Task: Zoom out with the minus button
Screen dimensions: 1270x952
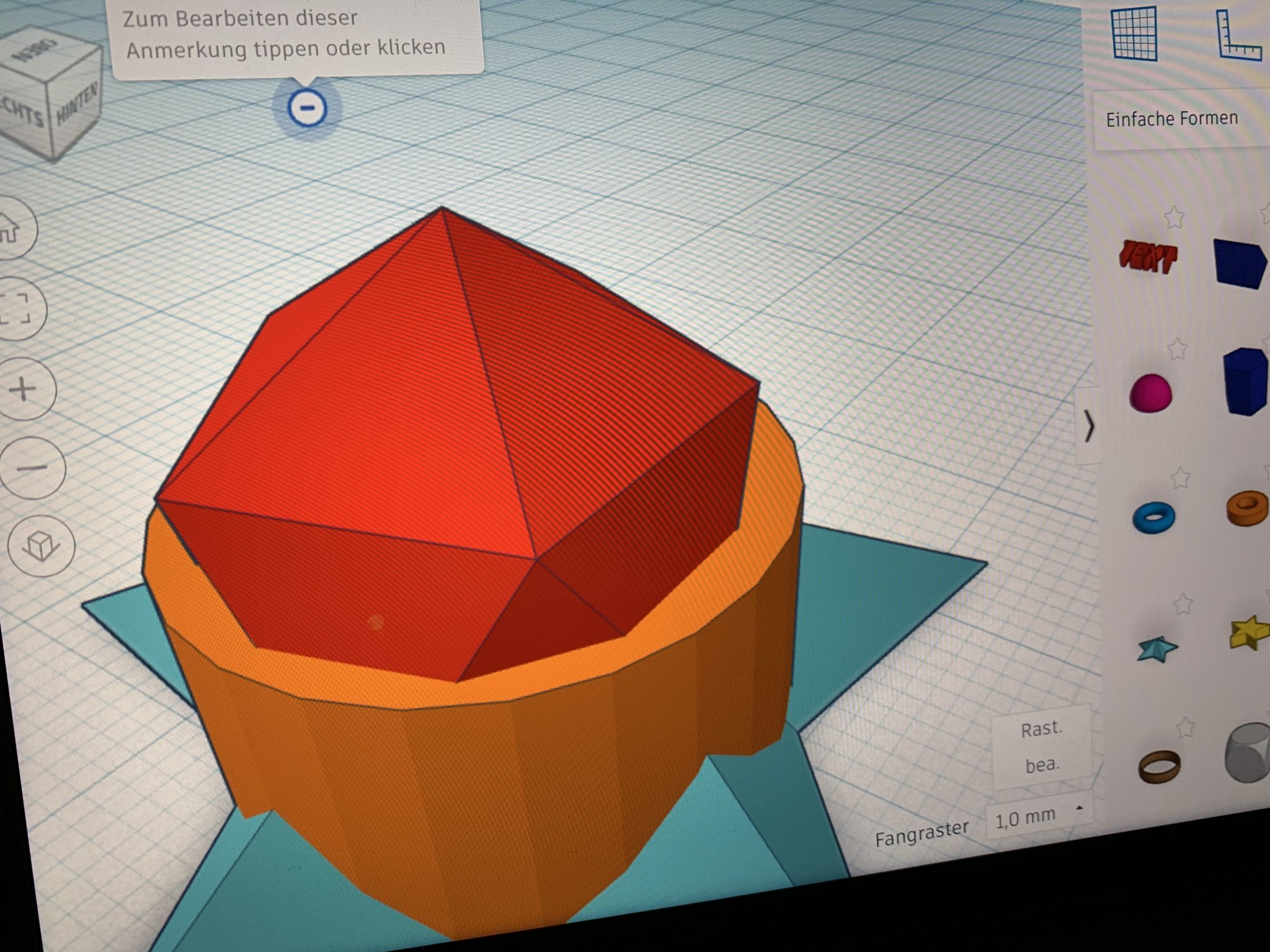Action: (32, 468)
